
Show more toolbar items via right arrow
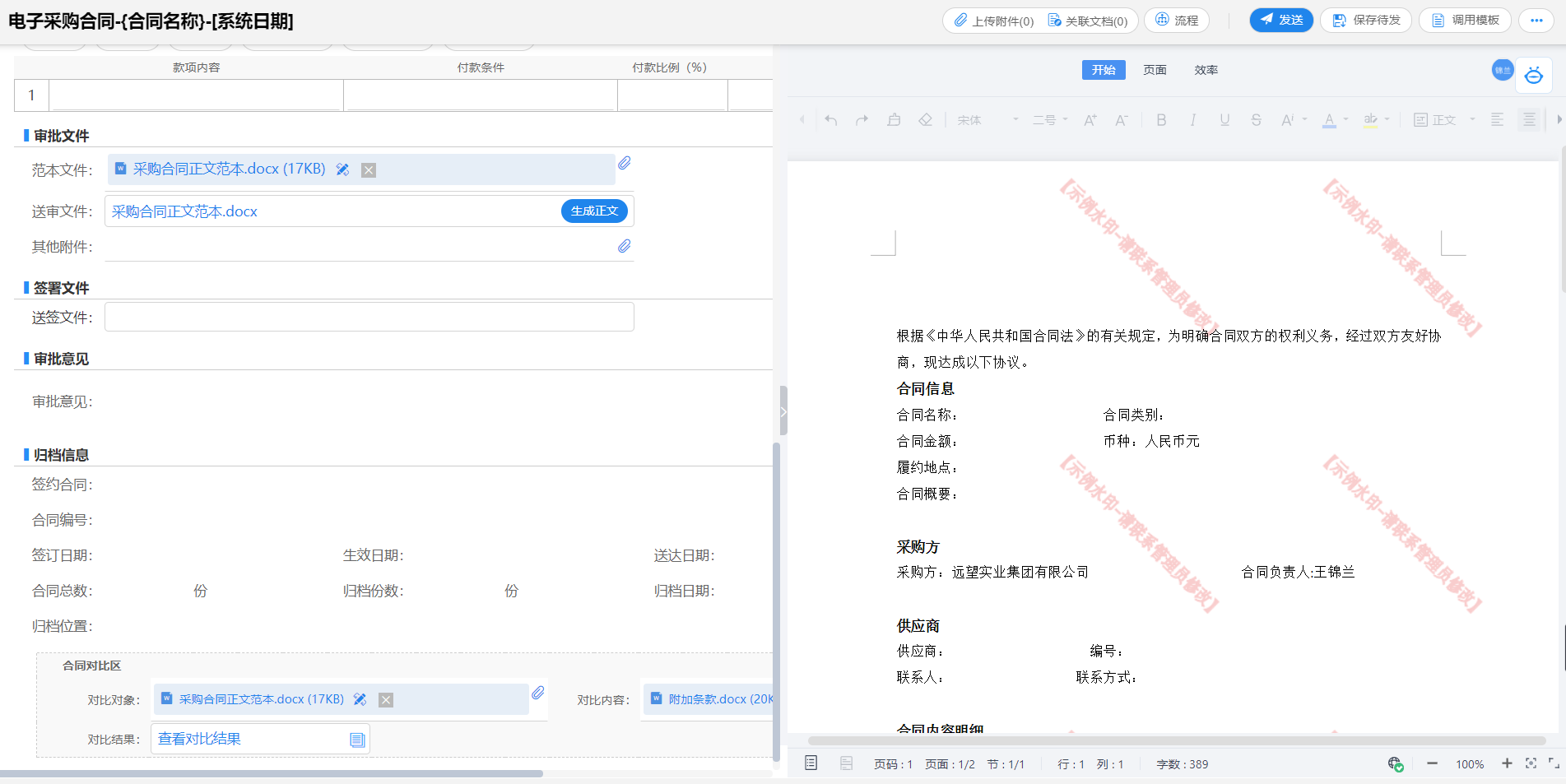tap(1559, 120)
